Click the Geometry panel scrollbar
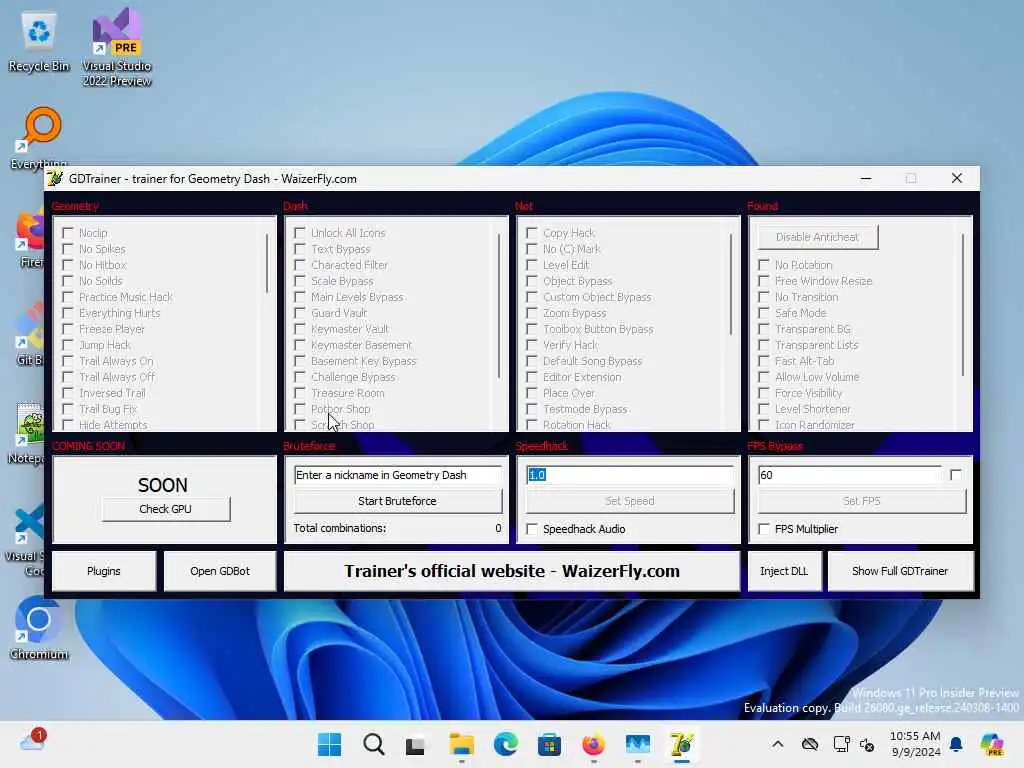This screenshot has width=1024, height=768. [266, 263]
